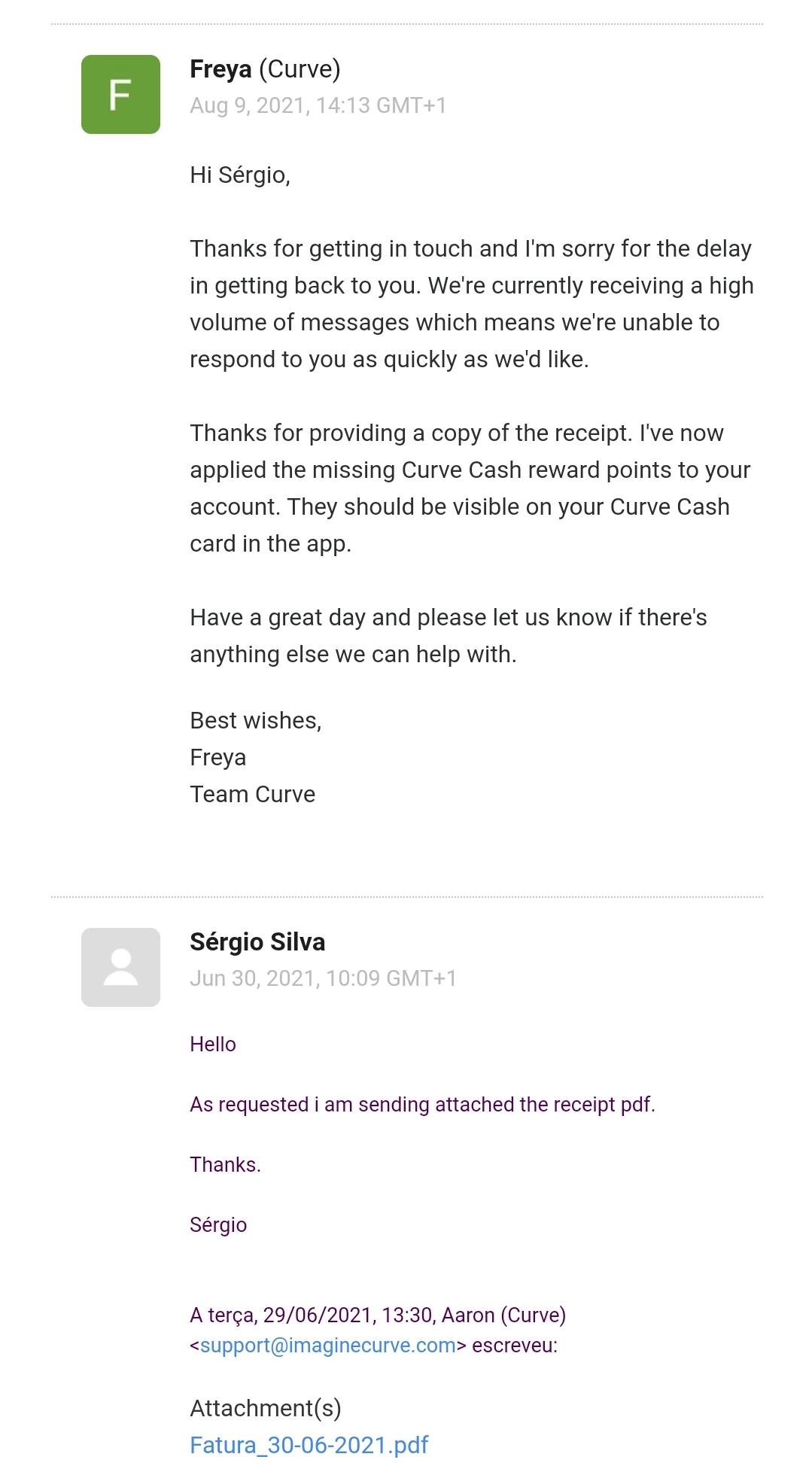Click the sender name Sérgio Silva

pyautogui.click(x=257, y=942)
